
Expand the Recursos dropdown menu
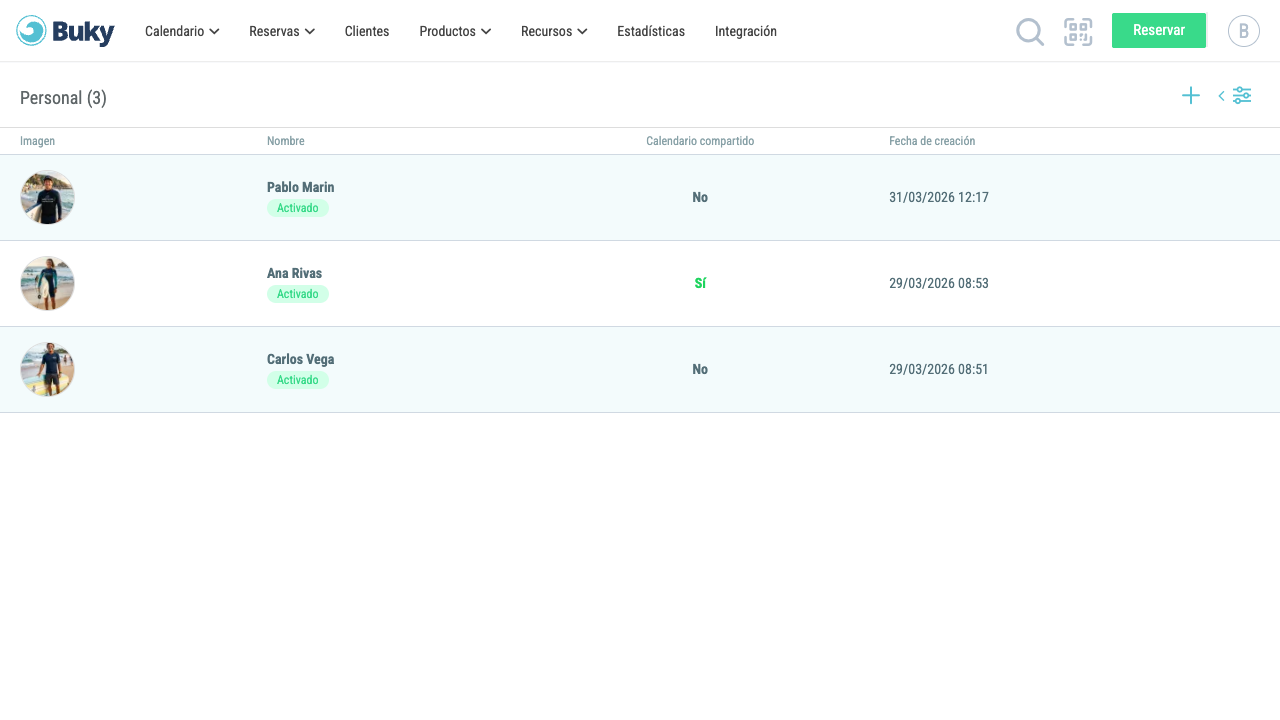[x=554, y=31]
